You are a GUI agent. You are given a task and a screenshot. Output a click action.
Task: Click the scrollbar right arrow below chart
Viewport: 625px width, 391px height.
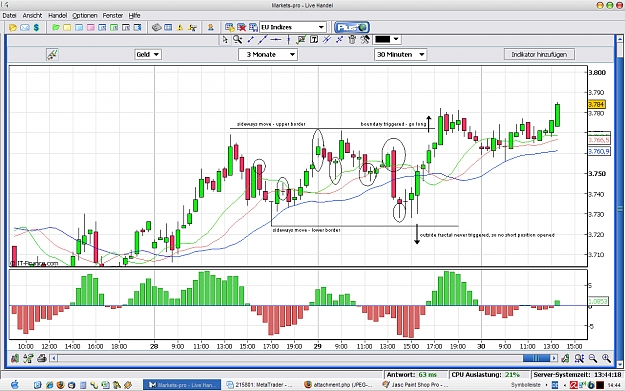click(x=554, y=358)
